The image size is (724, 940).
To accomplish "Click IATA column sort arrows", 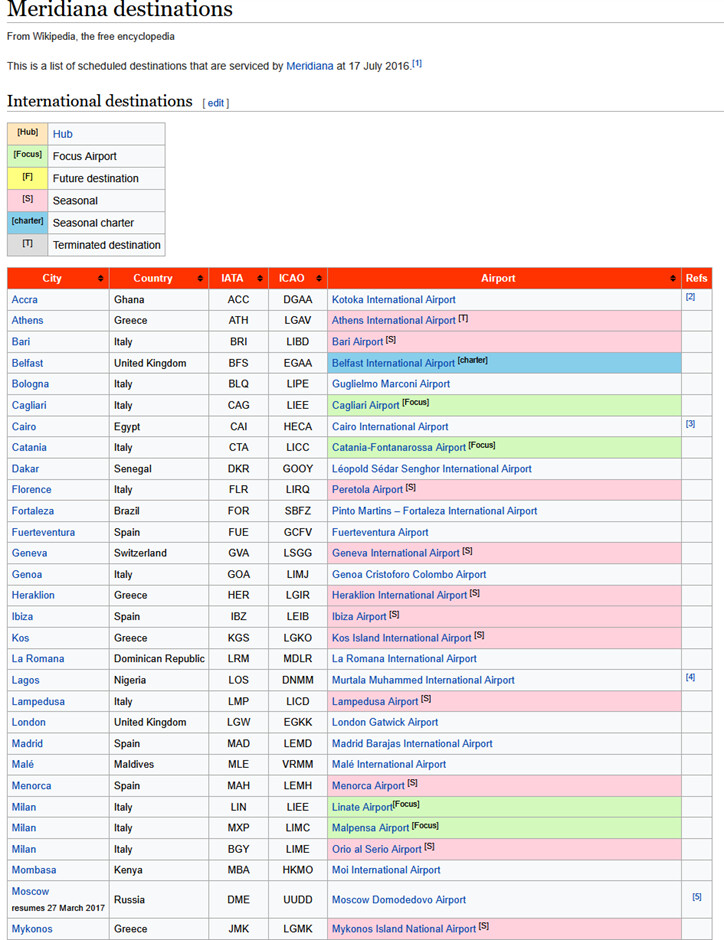I will click(260, 278).
